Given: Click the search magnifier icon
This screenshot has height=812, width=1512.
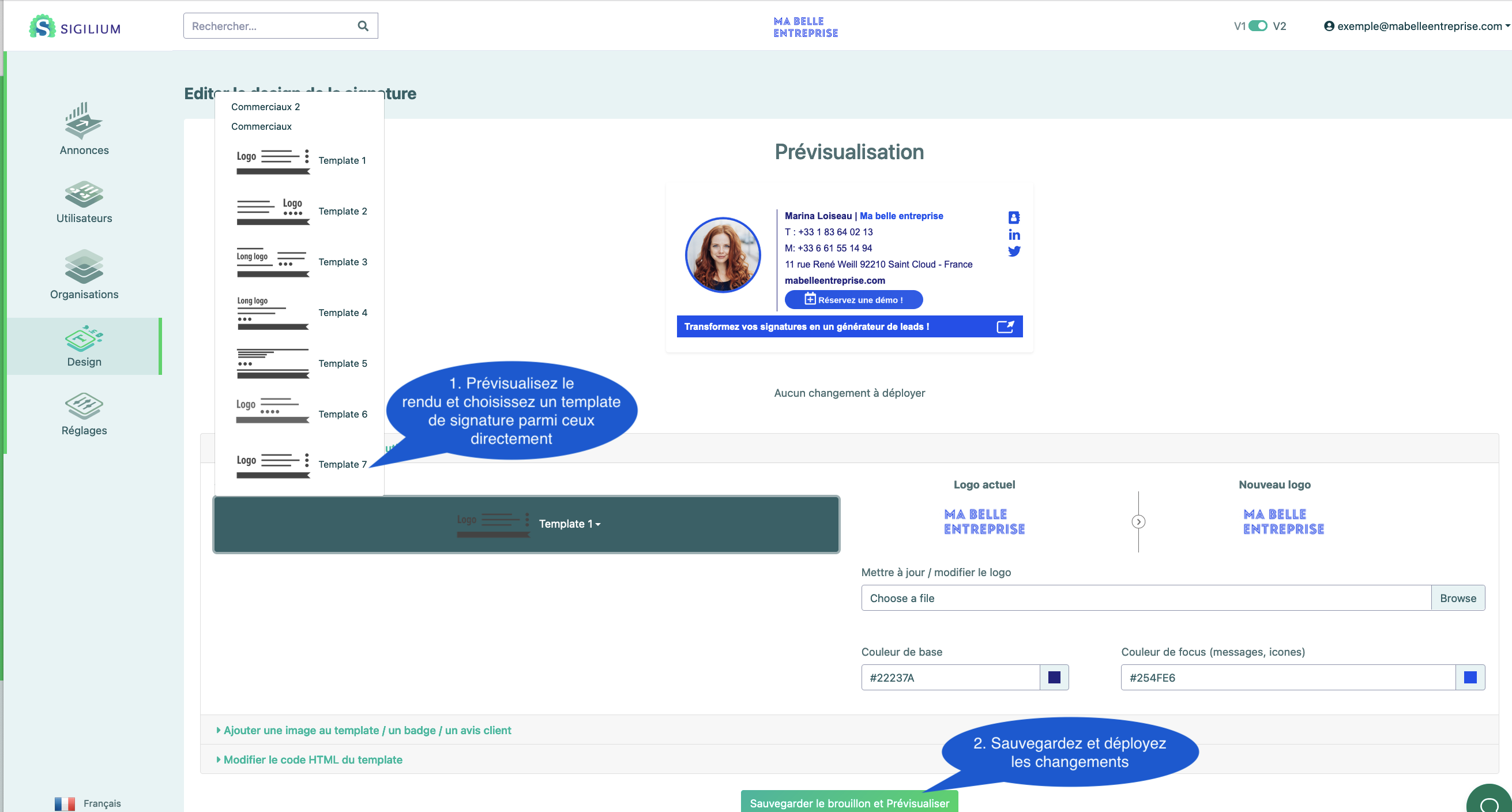Looking at the screenshot, I should coord(363,26).
